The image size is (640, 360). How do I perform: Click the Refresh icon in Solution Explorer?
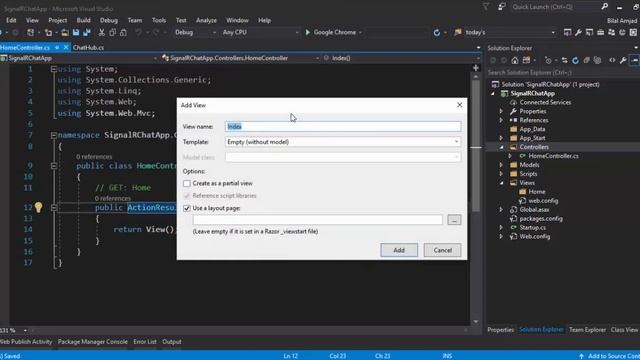point(576,60)
